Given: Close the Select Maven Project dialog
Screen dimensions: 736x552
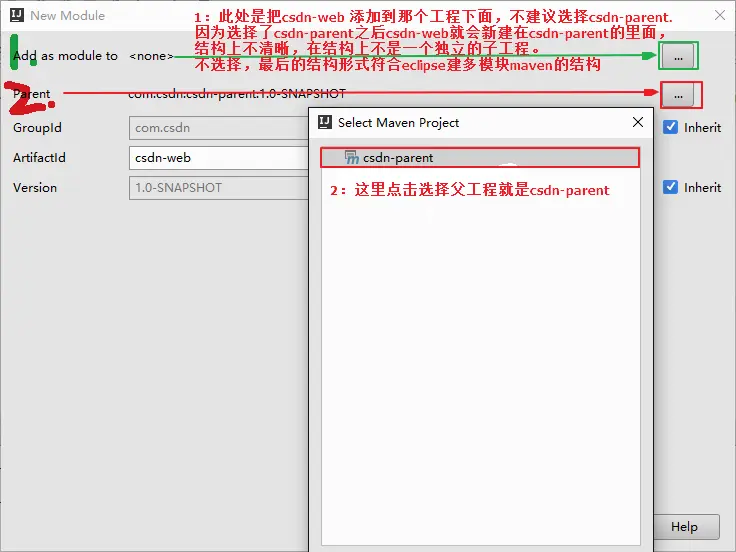Looking at the screenshot, I should click(x=637, y=123).
